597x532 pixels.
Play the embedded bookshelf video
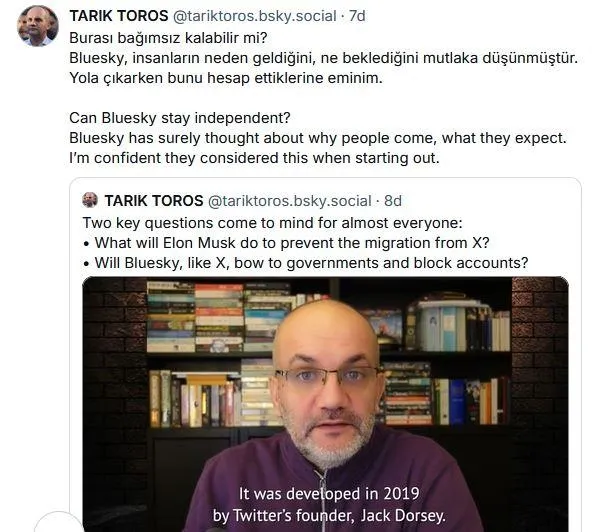click(x=326, y=404)
